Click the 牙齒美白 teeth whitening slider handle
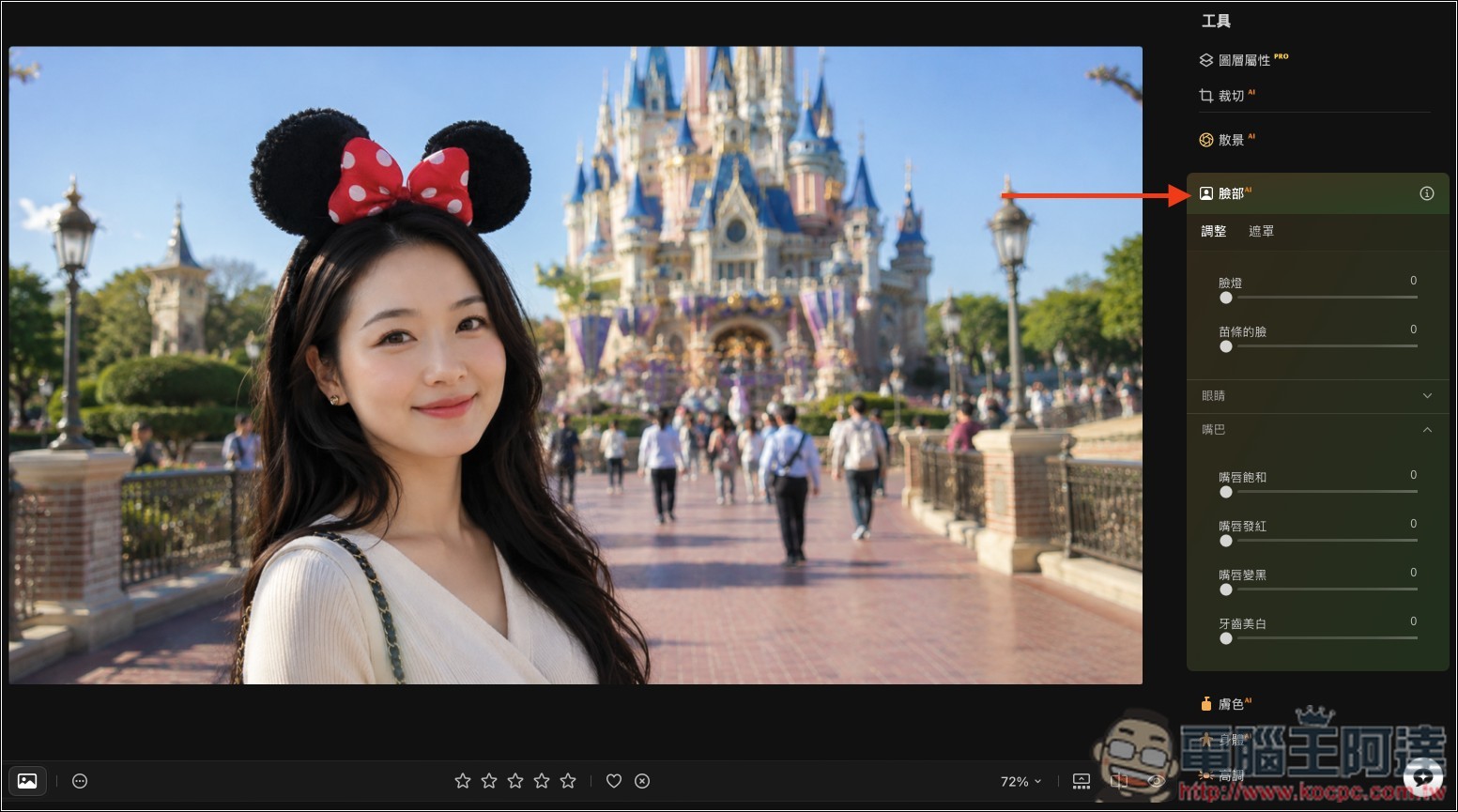1458x812 pixels. (1226, 638)
